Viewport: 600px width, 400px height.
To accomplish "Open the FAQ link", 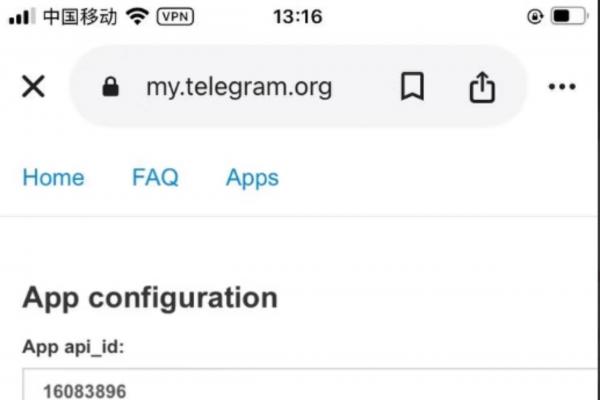I will (155, 178).
